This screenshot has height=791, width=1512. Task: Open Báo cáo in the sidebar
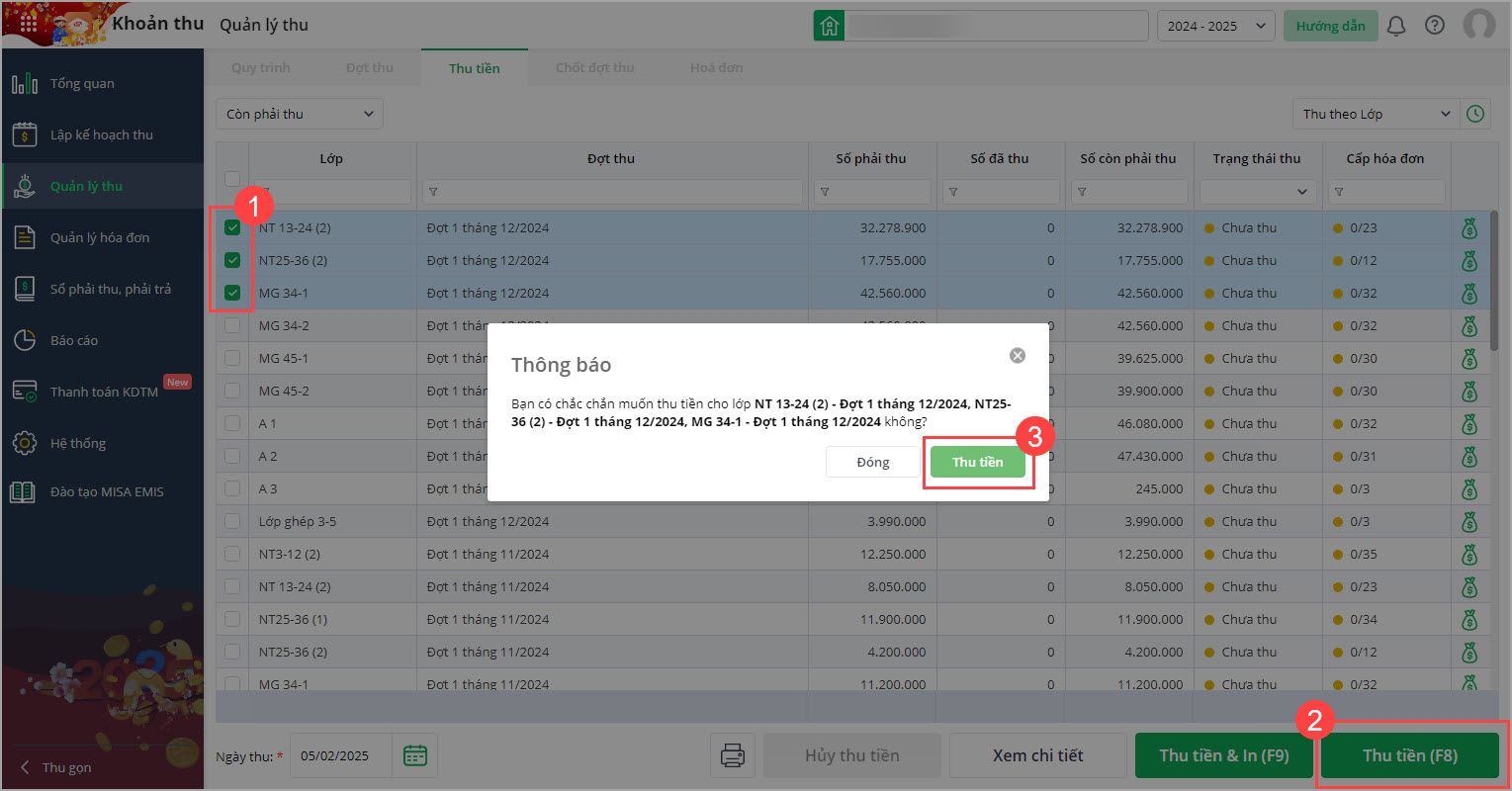tap(102, 341)
